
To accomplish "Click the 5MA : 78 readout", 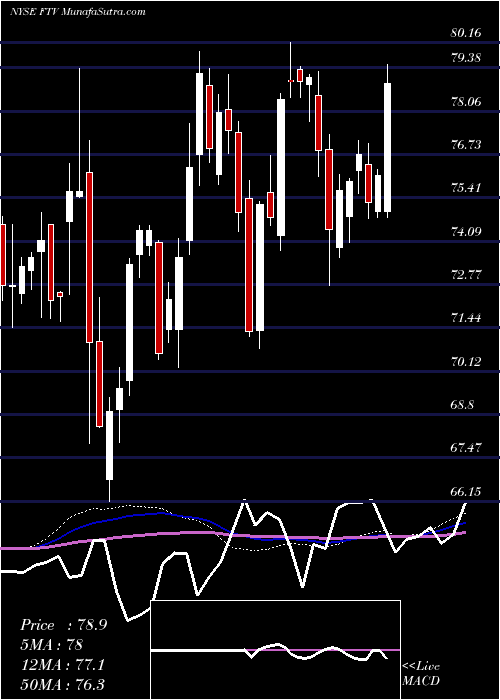I will (52, 645).
